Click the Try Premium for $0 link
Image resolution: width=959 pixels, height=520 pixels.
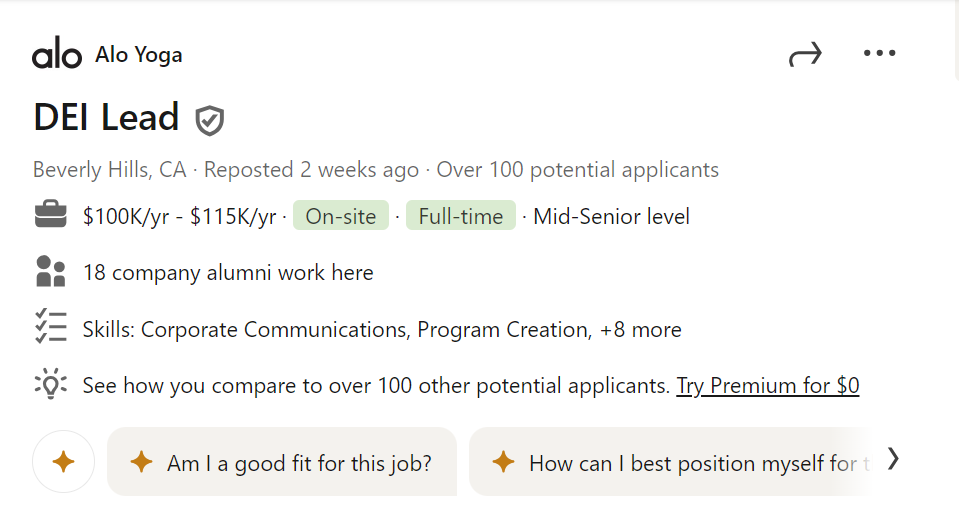(x=767, y=385)
